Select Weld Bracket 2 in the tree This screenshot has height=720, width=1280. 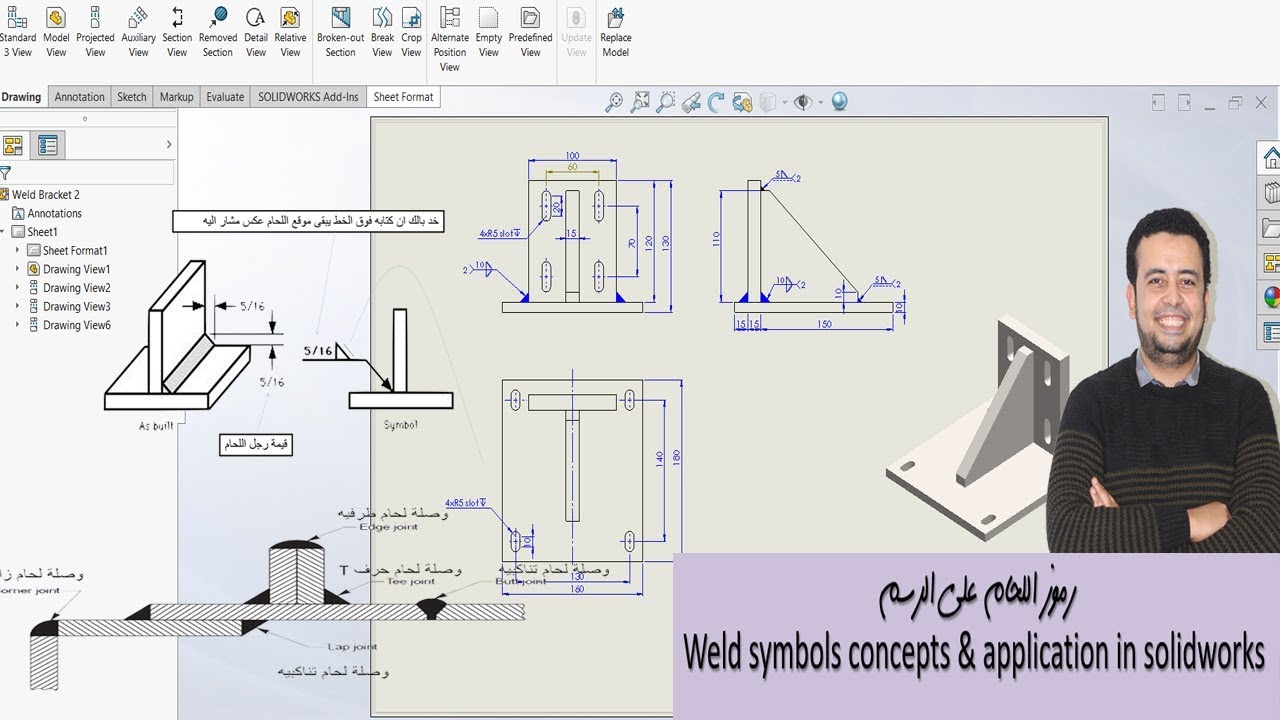[45, 194]
